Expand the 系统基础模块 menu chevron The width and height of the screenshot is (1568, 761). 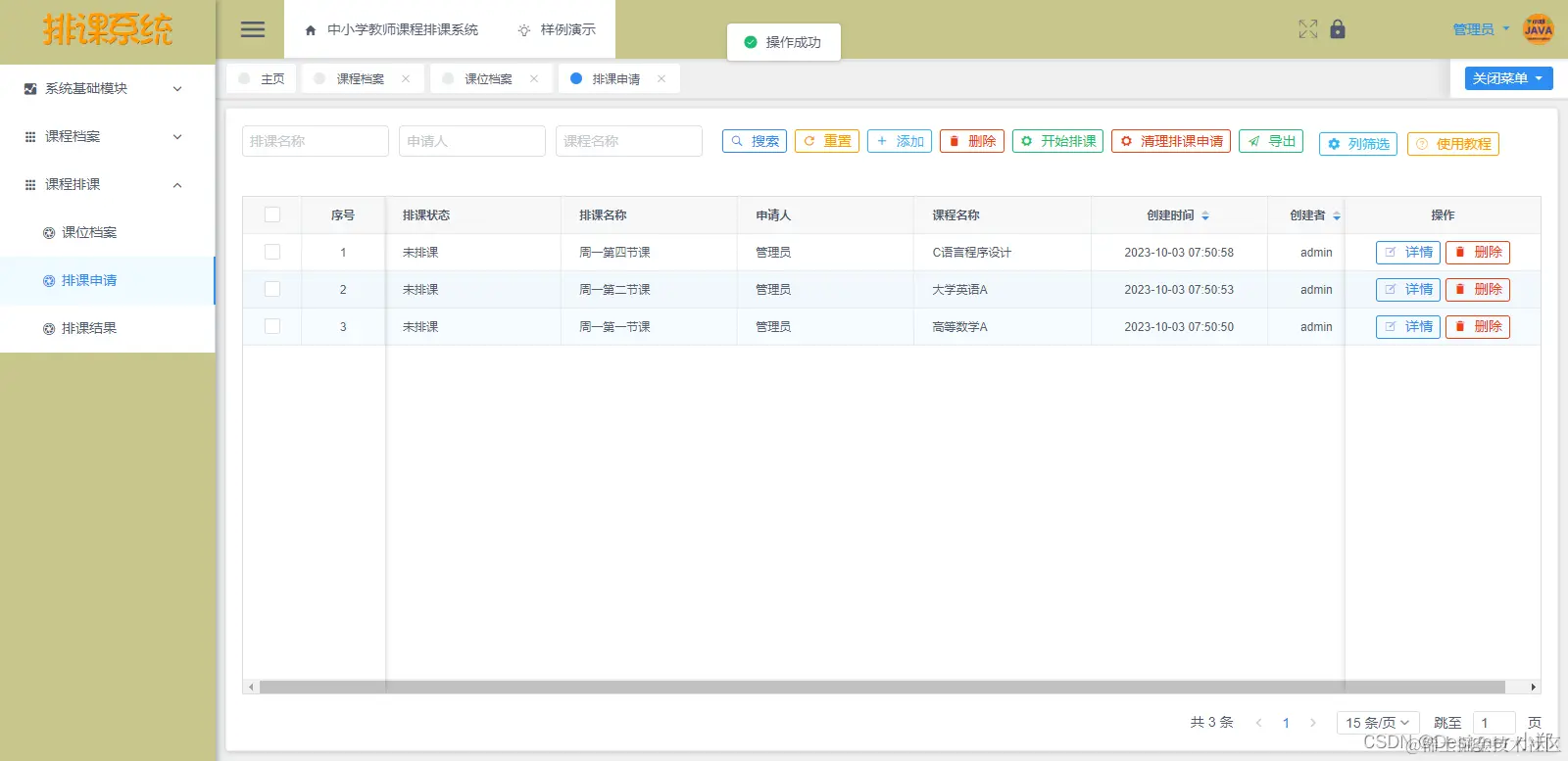coord(177,89)
